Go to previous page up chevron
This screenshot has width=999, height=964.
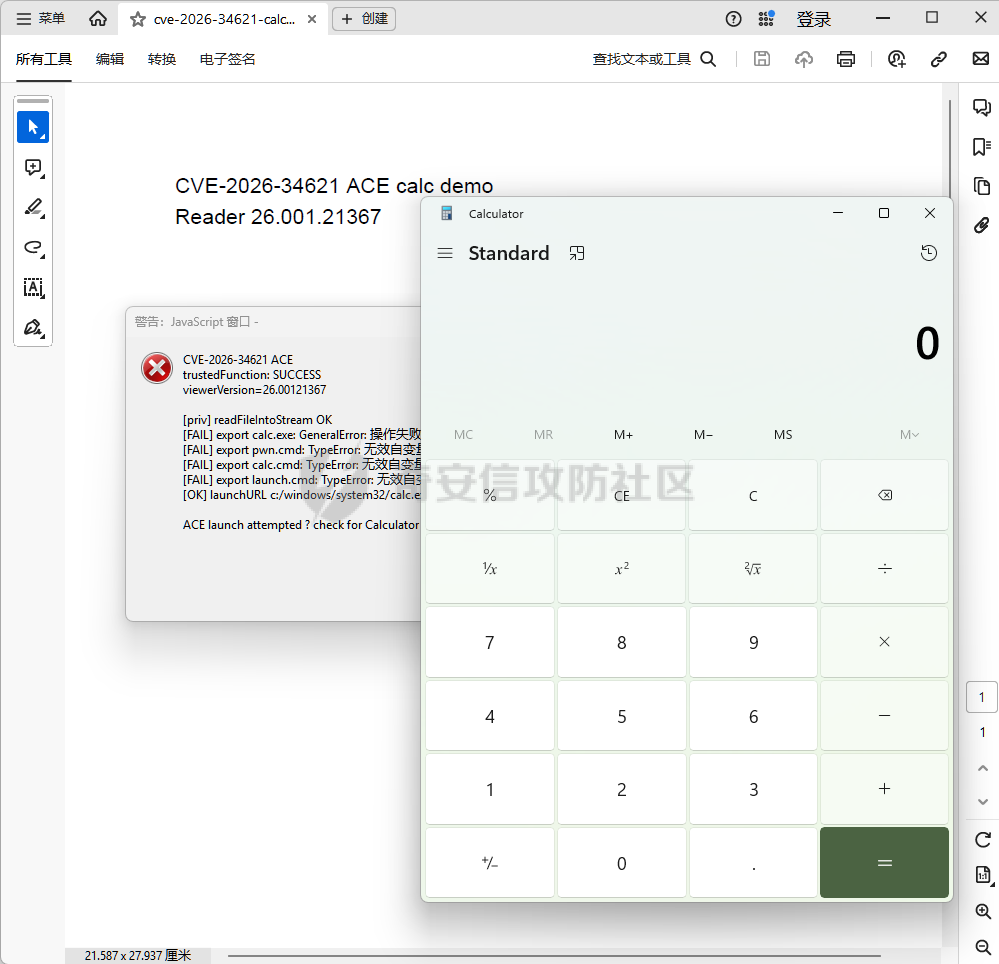[982, 768]
